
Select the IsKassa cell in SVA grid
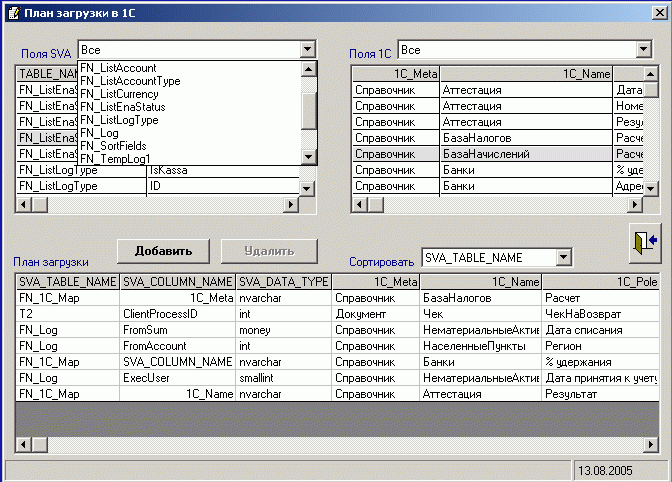(223, 170)
